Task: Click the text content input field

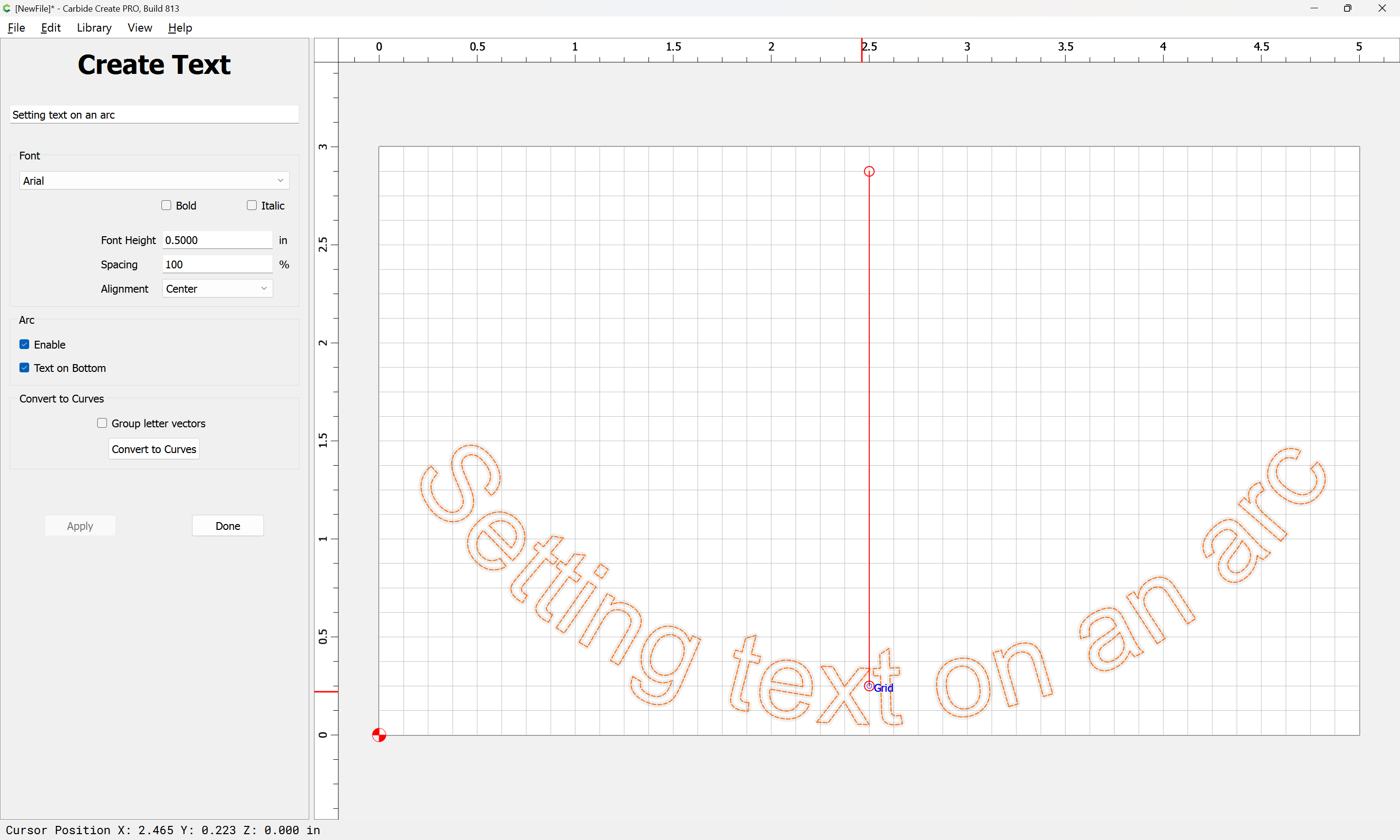Action: coord(155,115)
